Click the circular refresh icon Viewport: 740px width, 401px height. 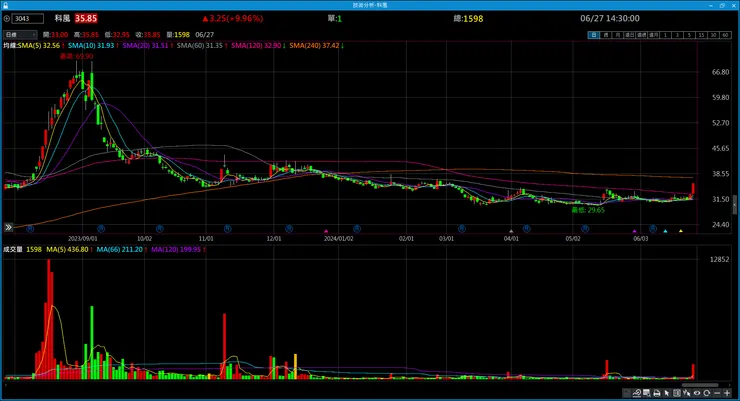tap(707, 393)
